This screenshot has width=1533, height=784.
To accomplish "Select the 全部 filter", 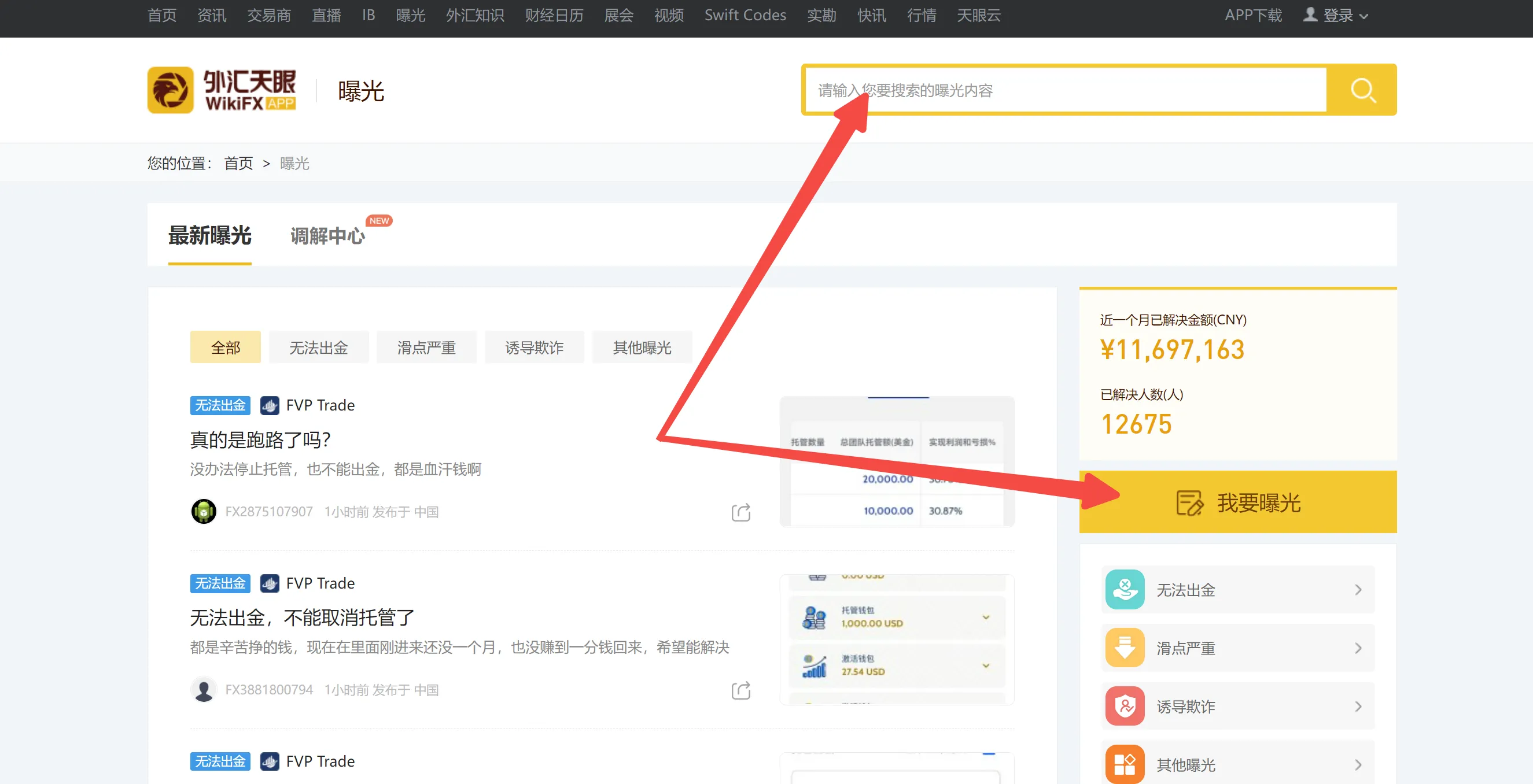I will [226, 347].
